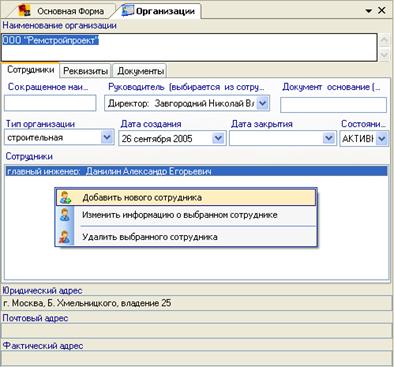Image resolution: width=394 pixels, height=367 pixels.
Task: Click the Документ основание input field
Action: pyautogui.click(x=333, y=105)
